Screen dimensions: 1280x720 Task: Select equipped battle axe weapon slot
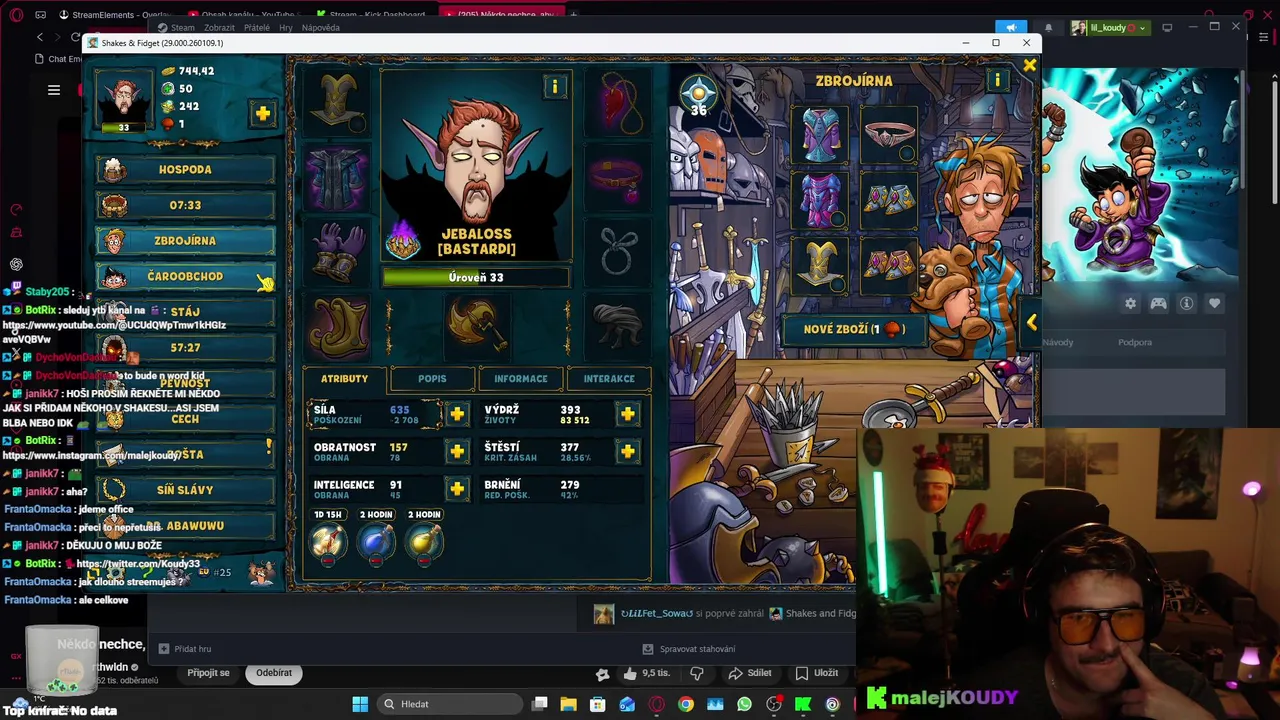[x=477, y=327]
